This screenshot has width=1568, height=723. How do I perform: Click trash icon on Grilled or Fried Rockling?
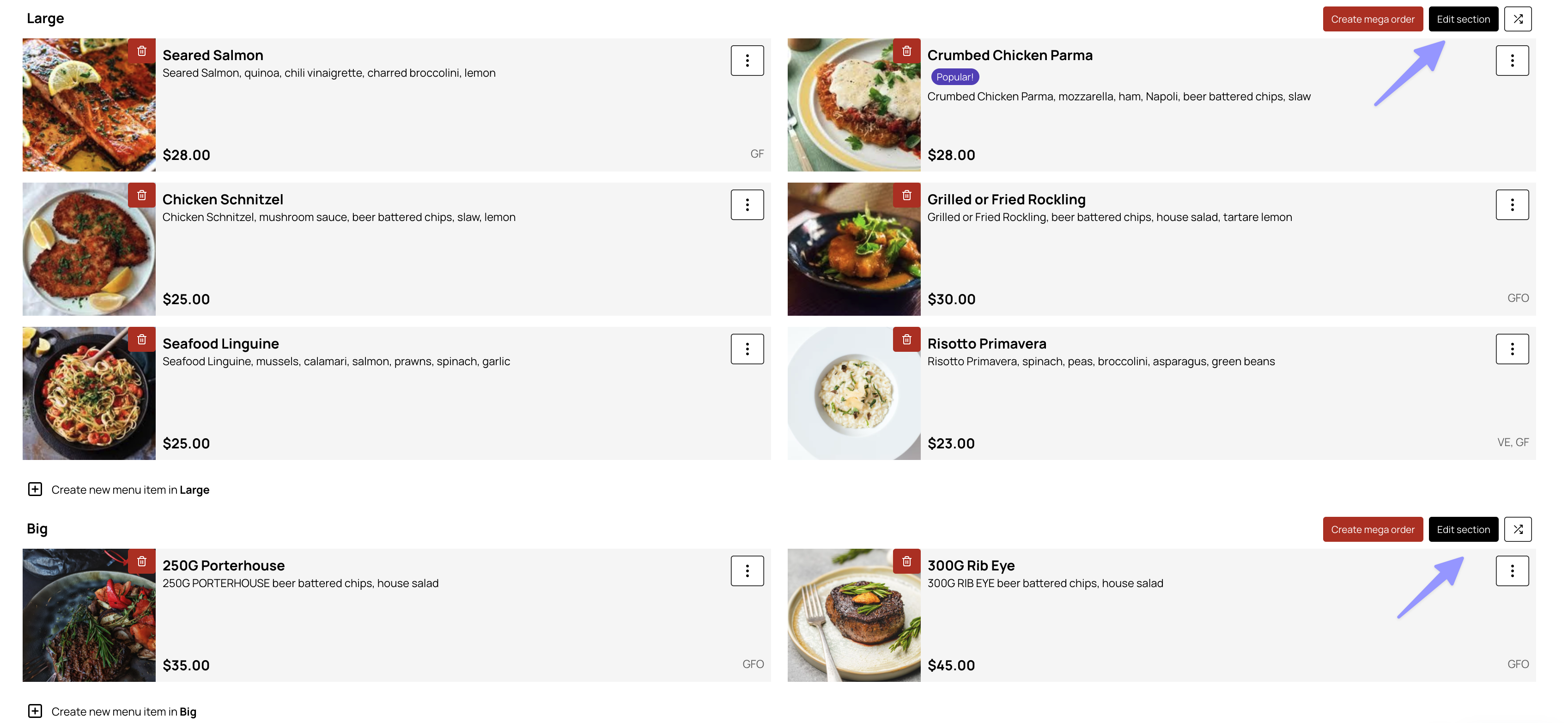coord(906,196)
